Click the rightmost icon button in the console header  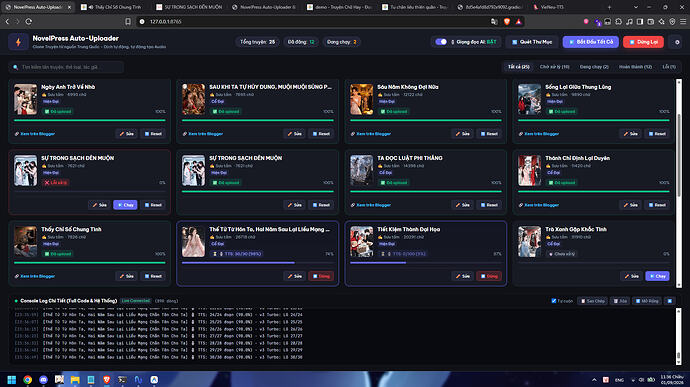(x=670, y=301)
